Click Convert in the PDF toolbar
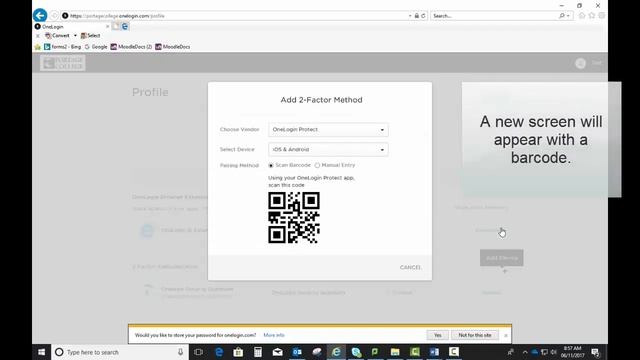The image size is (640, 360). (57, 36)
